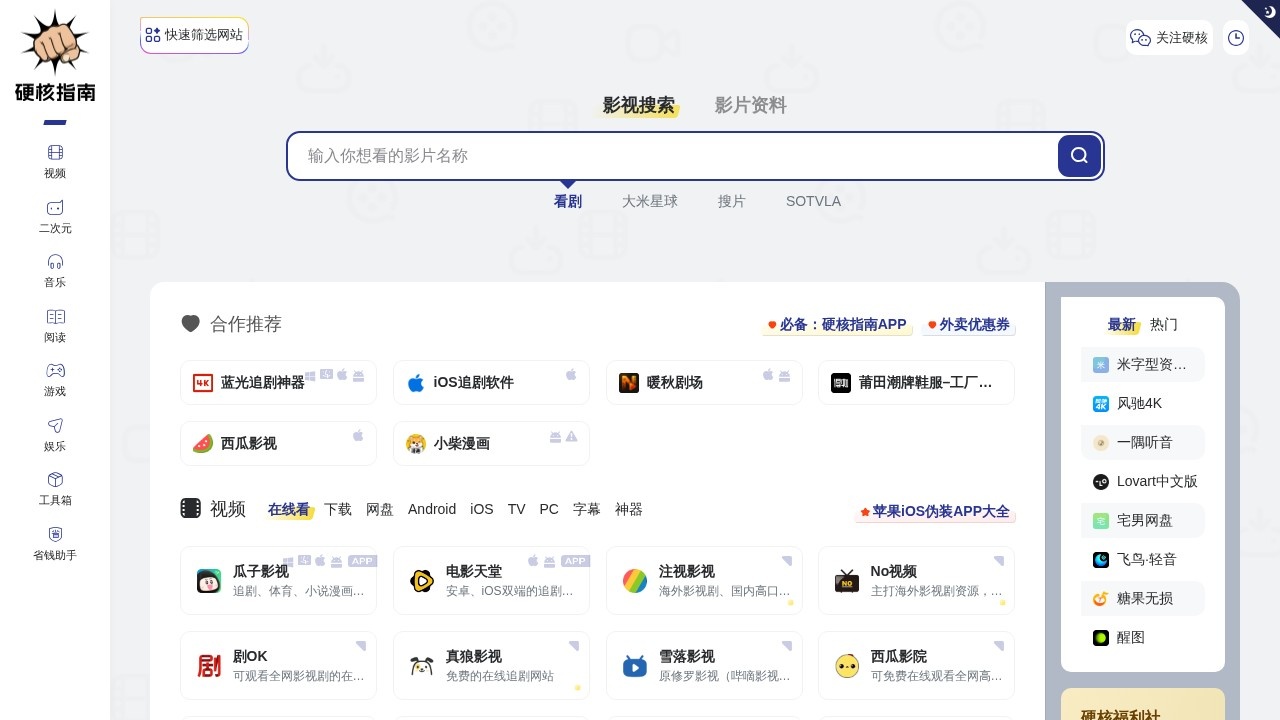Open 醒图 list entry
Screen dimensions: 1280x720
pos(1143,638)
